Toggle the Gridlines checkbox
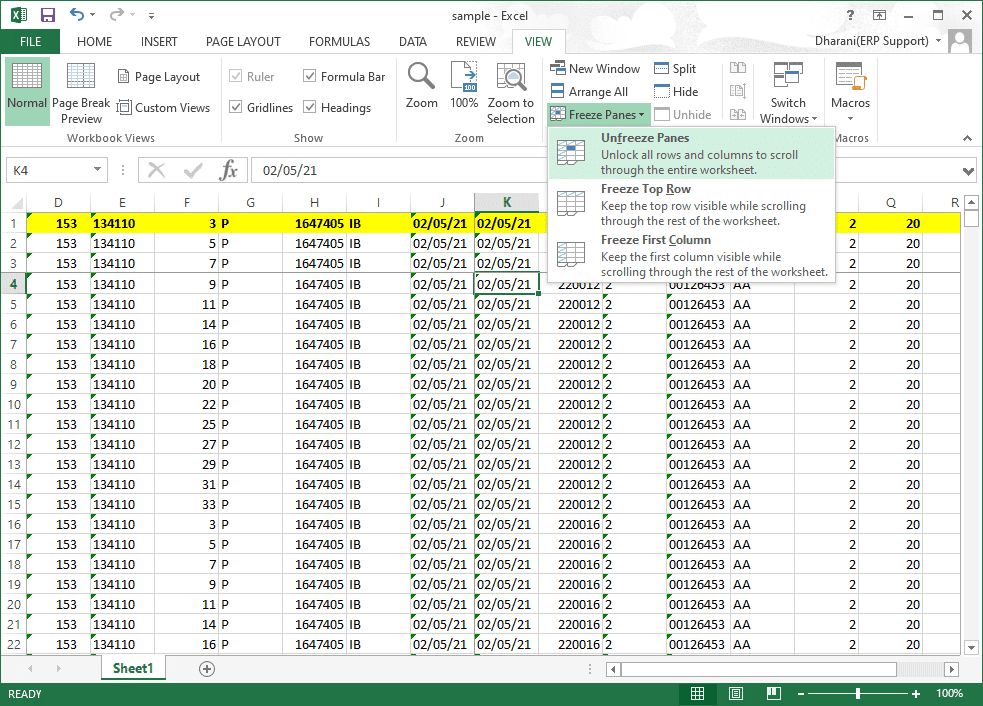 pyautogui.click(x=236, y=108)
